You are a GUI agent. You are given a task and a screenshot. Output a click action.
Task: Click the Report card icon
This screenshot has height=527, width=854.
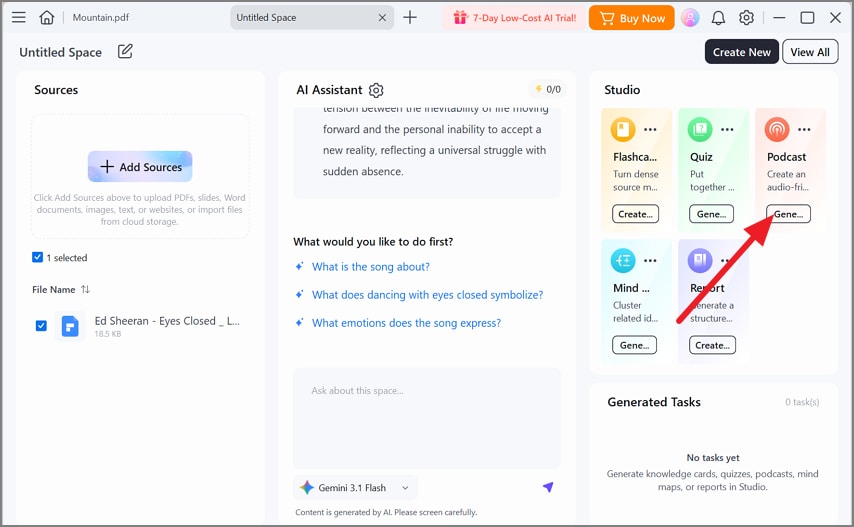(x=700, y=260)
